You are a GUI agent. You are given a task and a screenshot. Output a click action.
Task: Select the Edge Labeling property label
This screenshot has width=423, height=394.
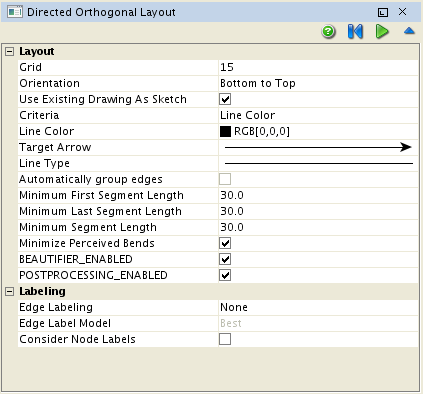point(56,307)
